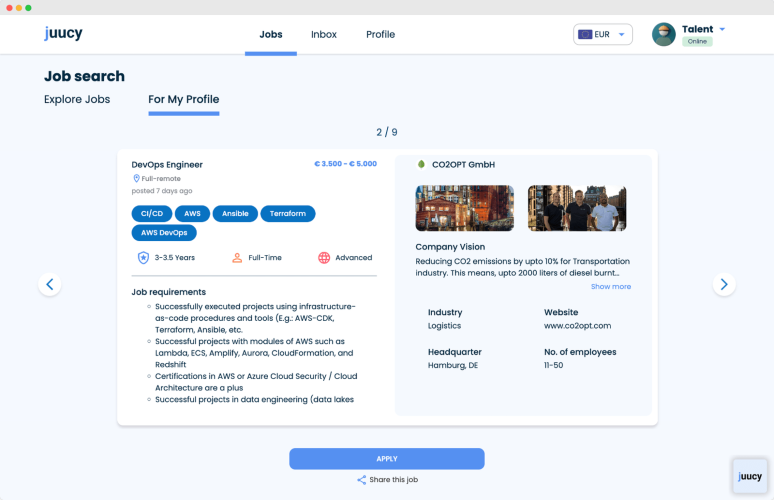This screenshot has width=774, height=500.
Task: Click the Hamburg, DE headquarter value
Action: point(453,365)
